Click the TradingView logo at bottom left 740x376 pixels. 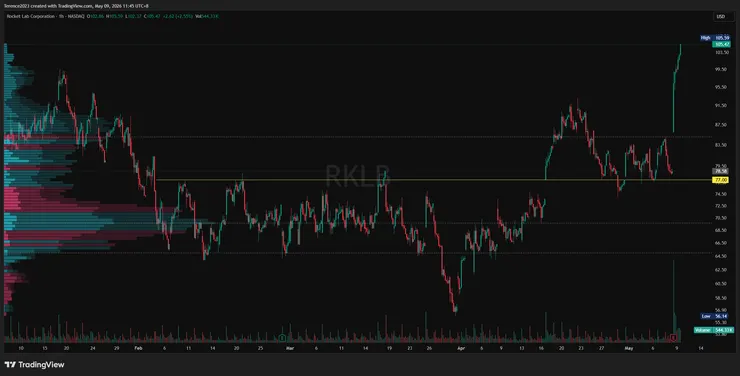pos(34,365)
